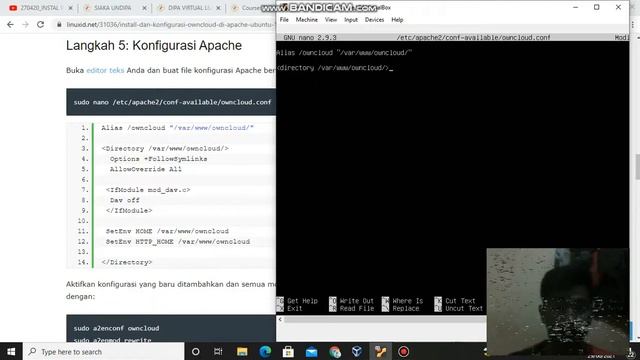Click nano 'Cut Text' shortcut
Image resolution: width=640 pixels, height=360 pixels.
point(456,301)
